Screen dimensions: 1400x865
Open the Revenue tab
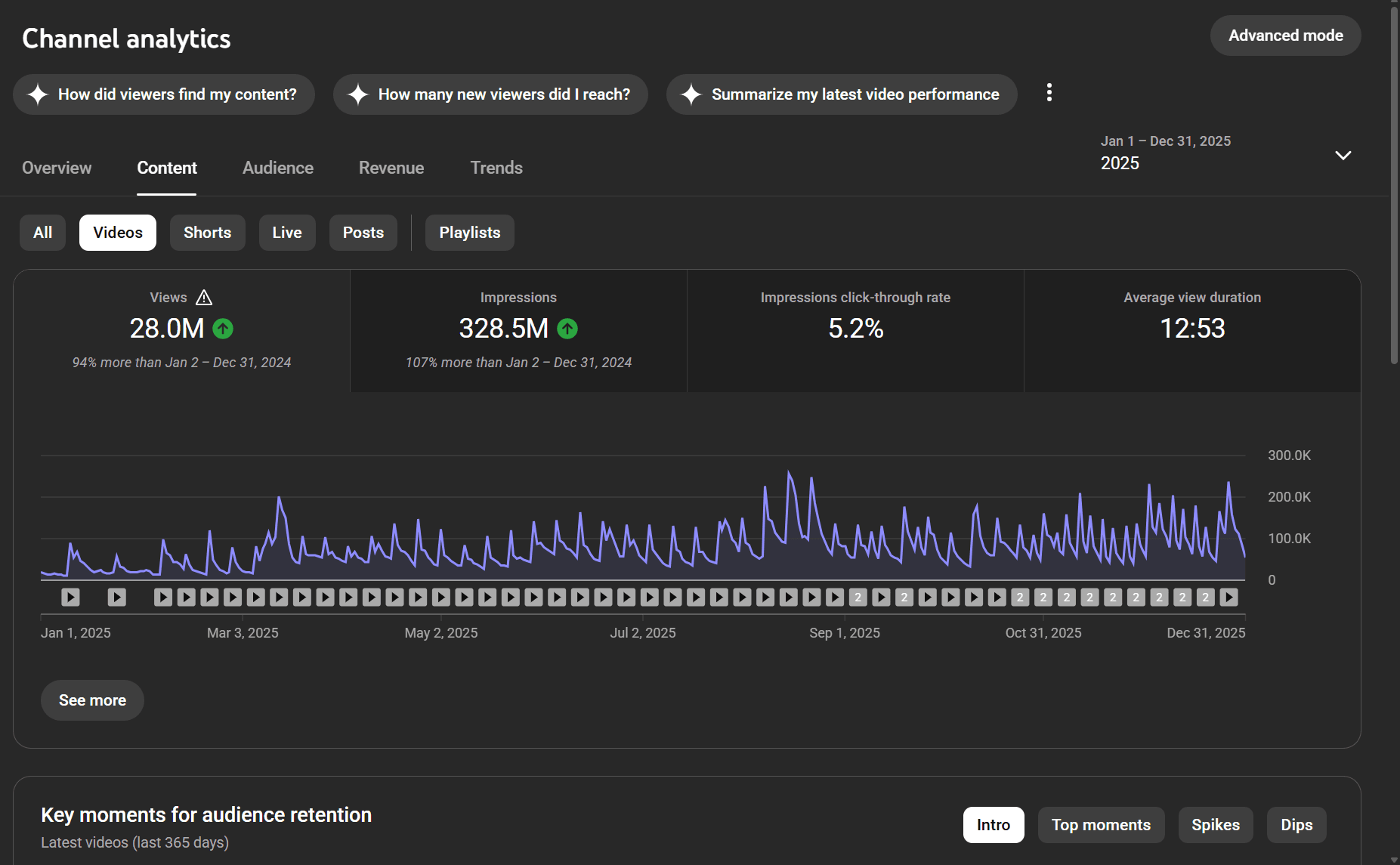pos(391,168)
